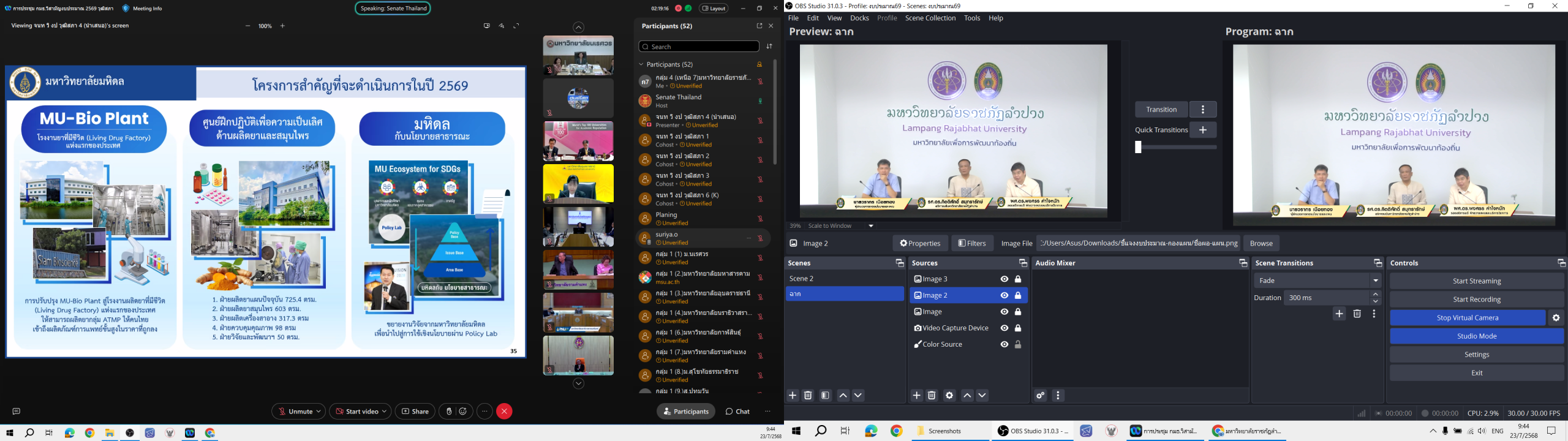
Task: Move scene up in Scenes dock
Action: point(843,396)
